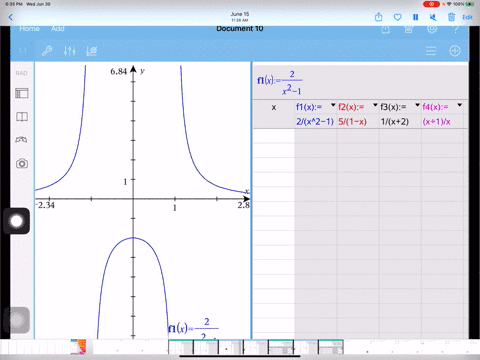Open the Home menu in TI-Nspire
The width and height of the screenshot is (480, 360).
(29, 29)
